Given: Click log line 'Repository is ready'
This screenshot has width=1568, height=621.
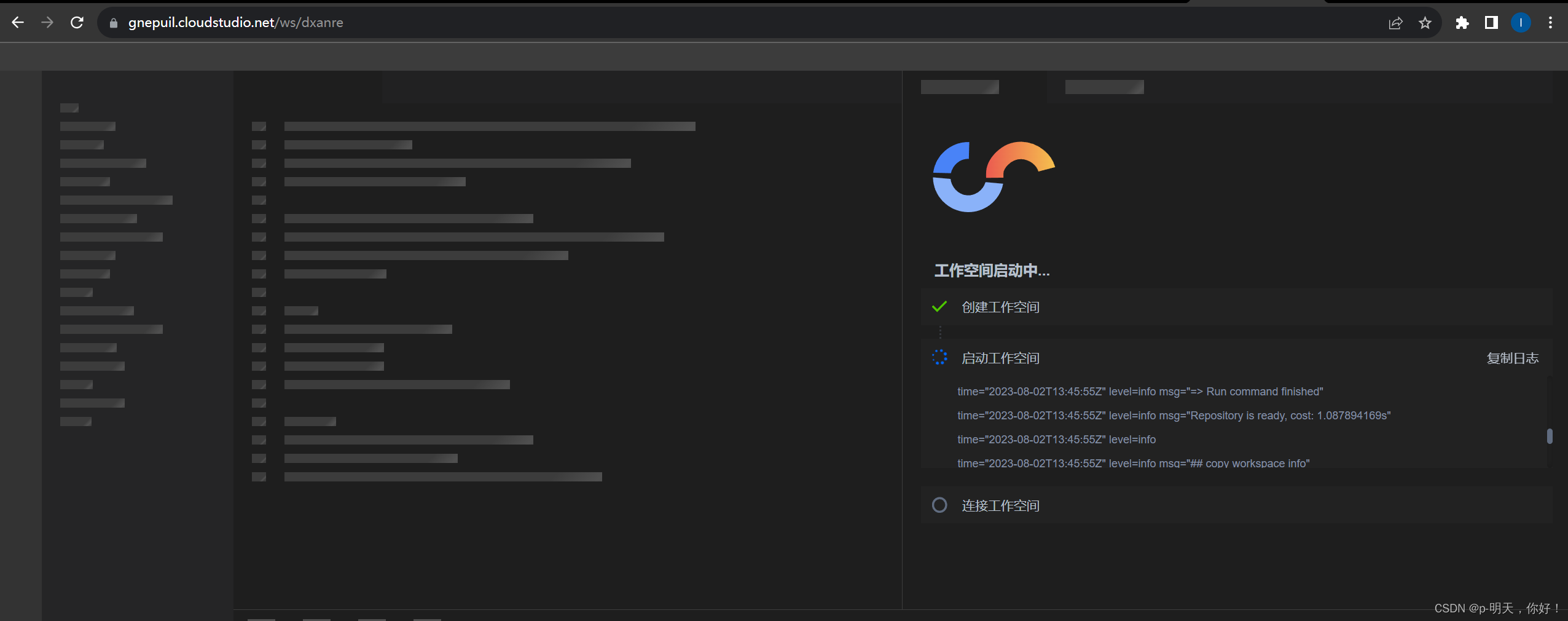Looking at the screenshot, I should 1174,416.
